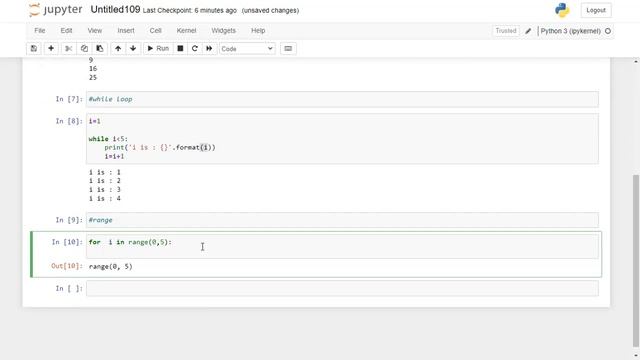This screenshot has width=640, height=360.
Task: Click in the #while loop cell
Action: pyautogui.click(x=342, y=99)
